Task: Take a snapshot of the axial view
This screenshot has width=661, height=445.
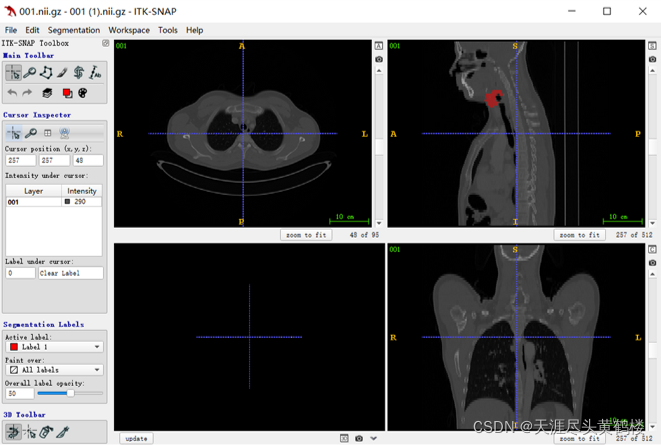Action: 379,59
